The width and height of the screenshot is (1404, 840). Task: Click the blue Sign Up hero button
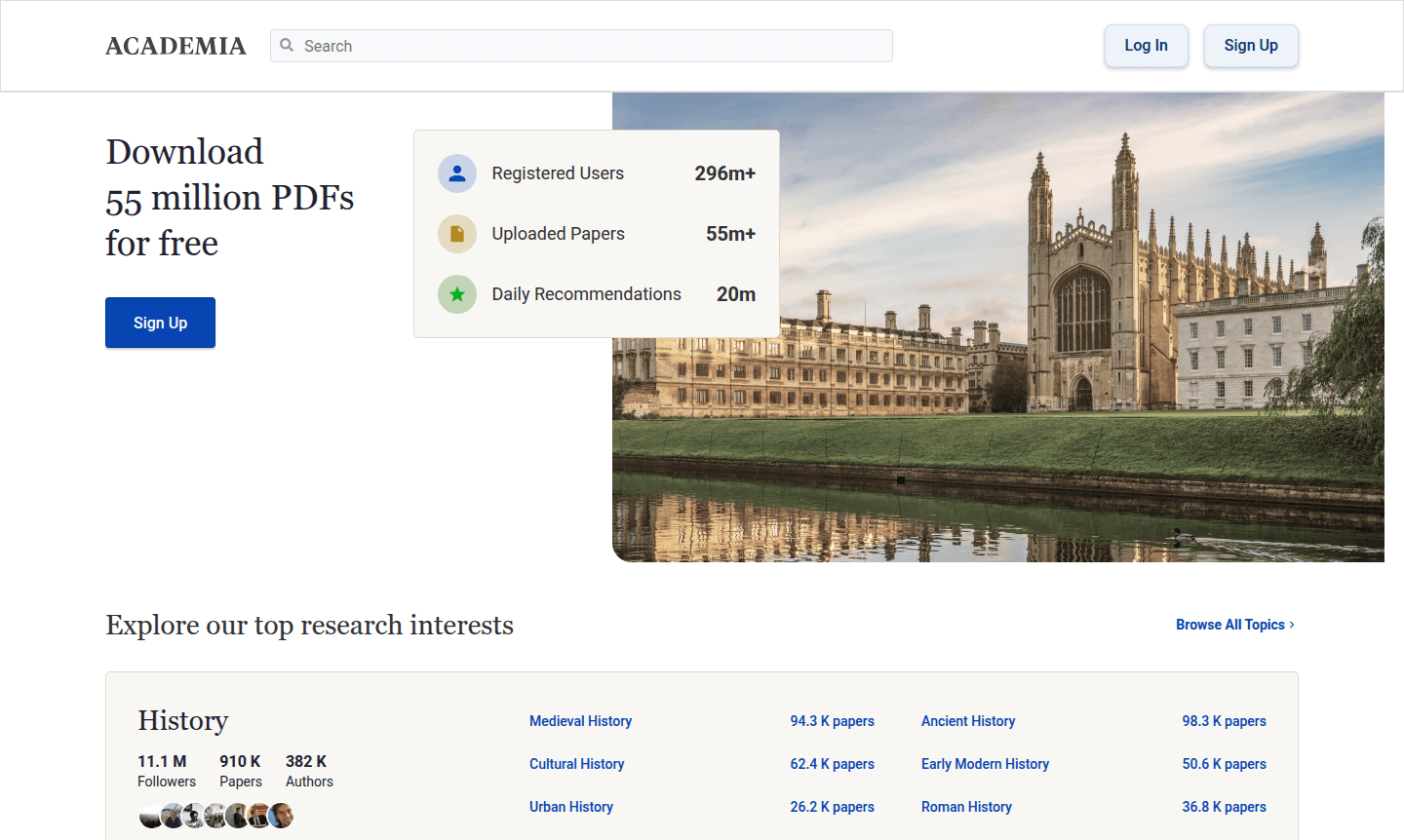click(x=160, y=323)
